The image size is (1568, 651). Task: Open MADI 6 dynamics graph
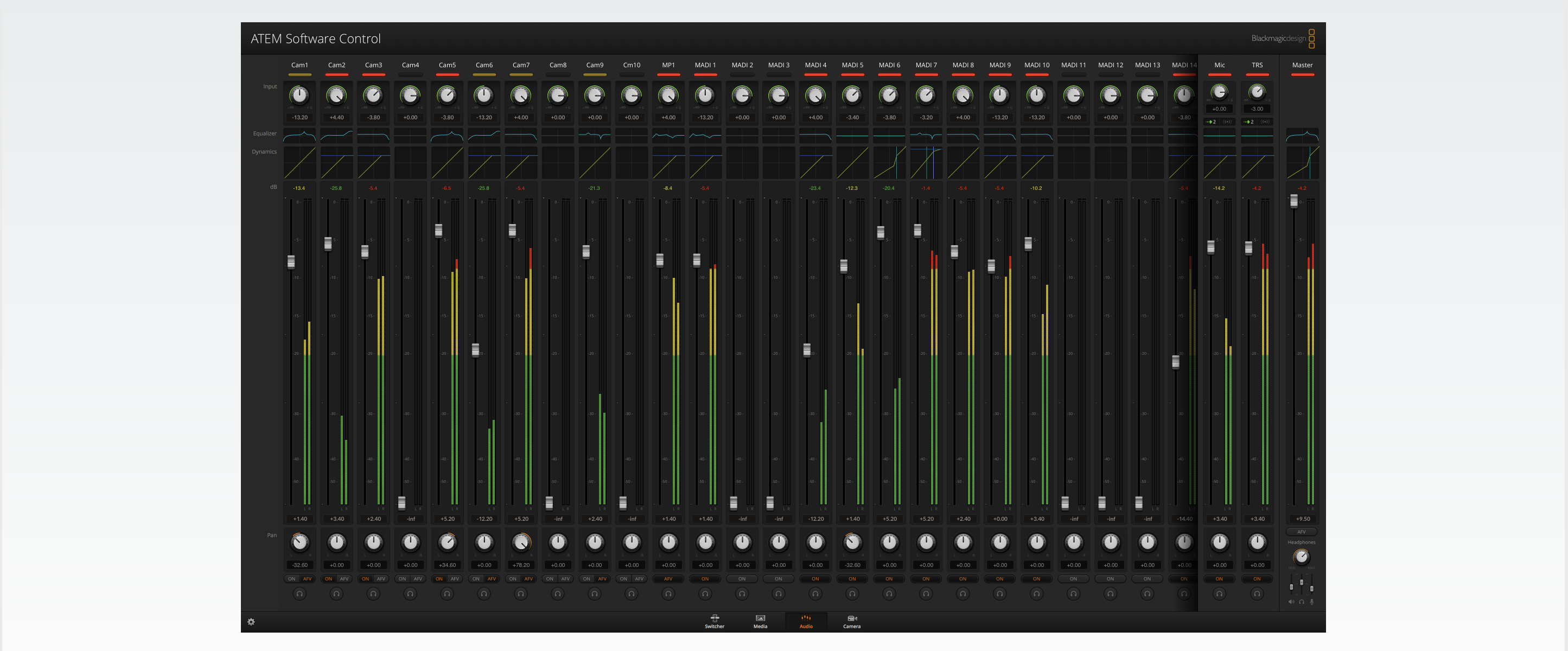(x=889, y=162)
